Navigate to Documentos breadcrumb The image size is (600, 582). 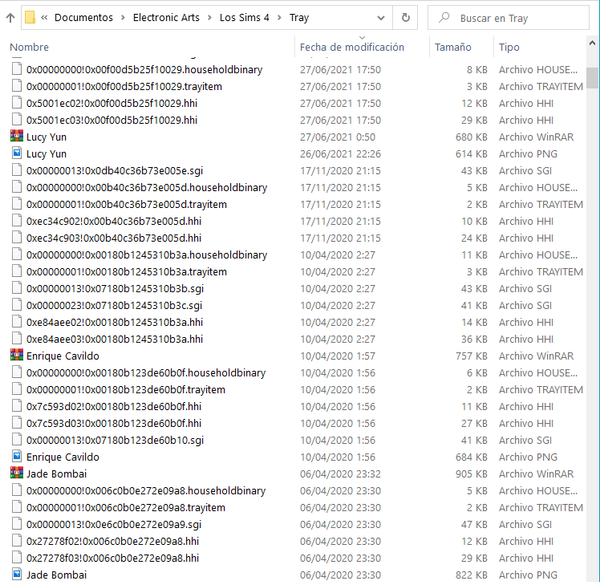[83, 18]
